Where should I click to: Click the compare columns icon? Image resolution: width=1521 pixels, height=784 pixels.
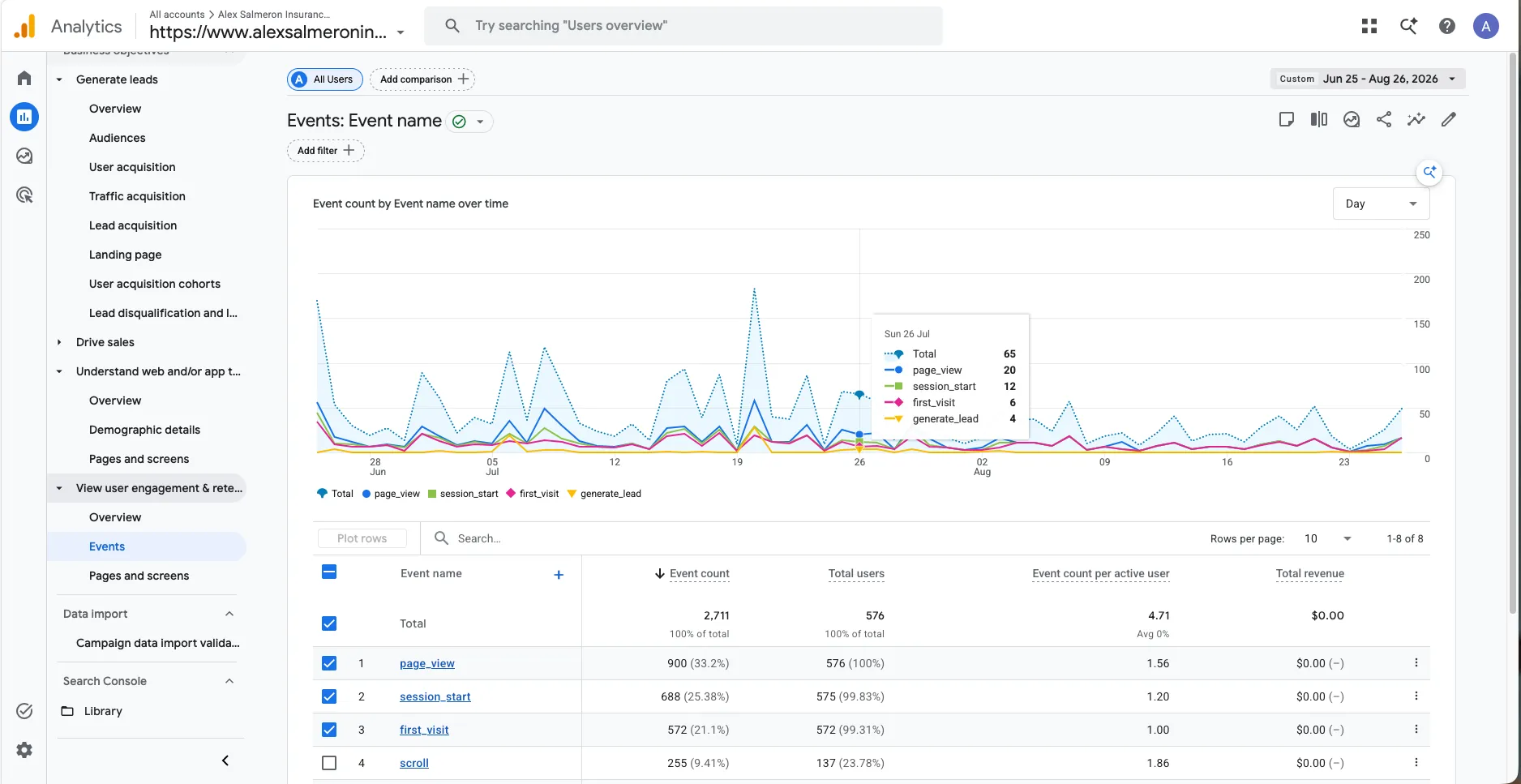(1319, 119)
